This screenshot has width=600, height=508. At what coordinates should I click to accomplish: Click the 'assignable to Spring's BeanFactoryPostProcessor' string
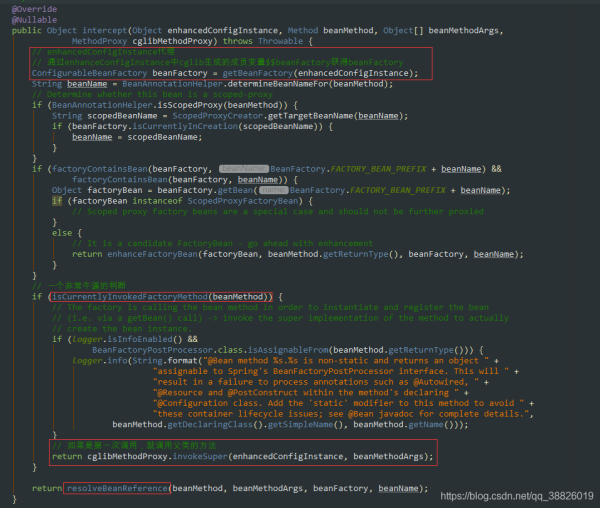331,371
